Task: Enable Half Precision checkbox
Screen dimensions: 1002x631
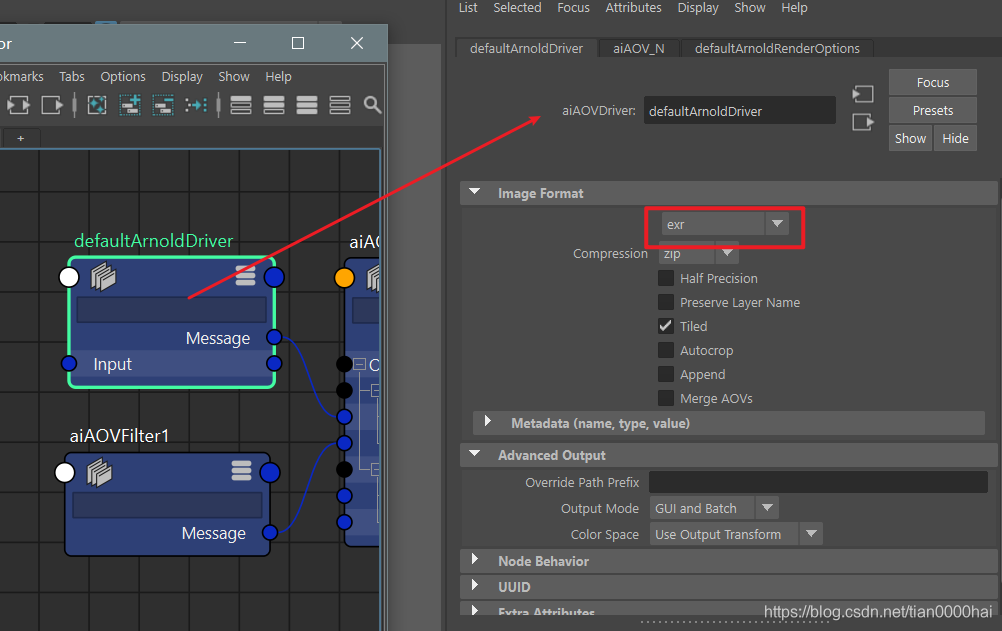Action: (666, 278)
